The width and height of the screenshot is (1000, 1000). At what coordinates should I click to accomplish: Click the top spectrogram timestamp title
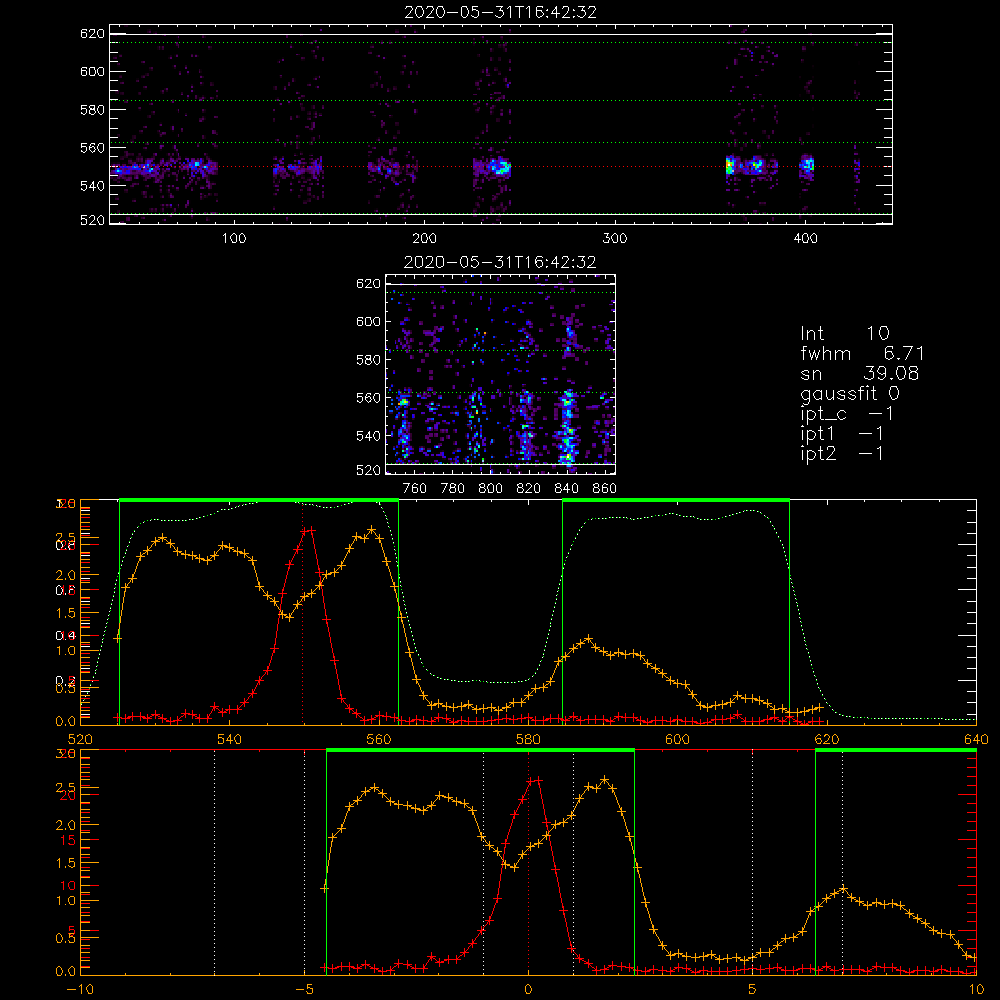click(x=501, y=12)
